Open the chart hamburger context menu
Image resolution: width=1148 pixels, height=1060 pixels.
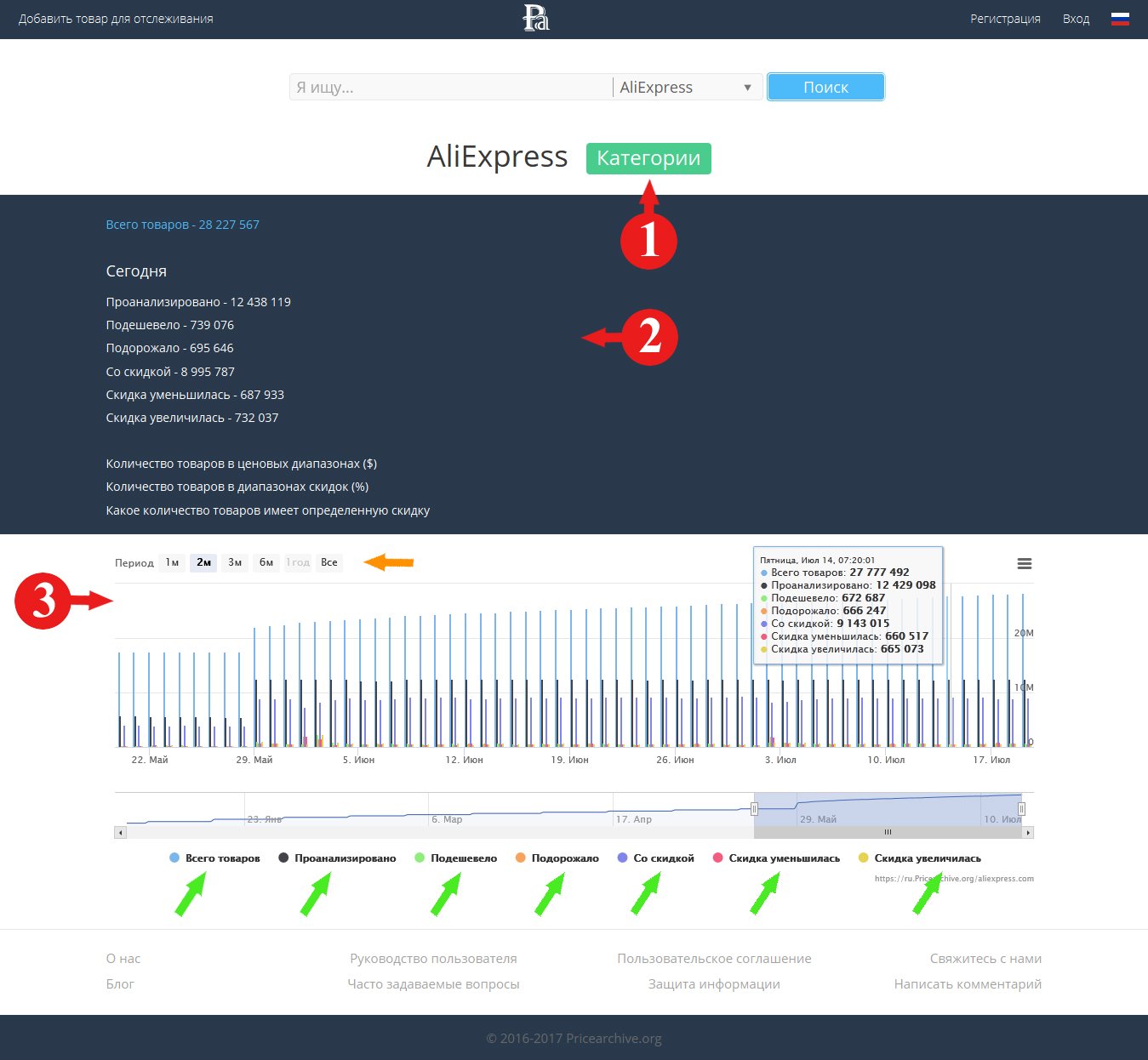point(1025,564)
